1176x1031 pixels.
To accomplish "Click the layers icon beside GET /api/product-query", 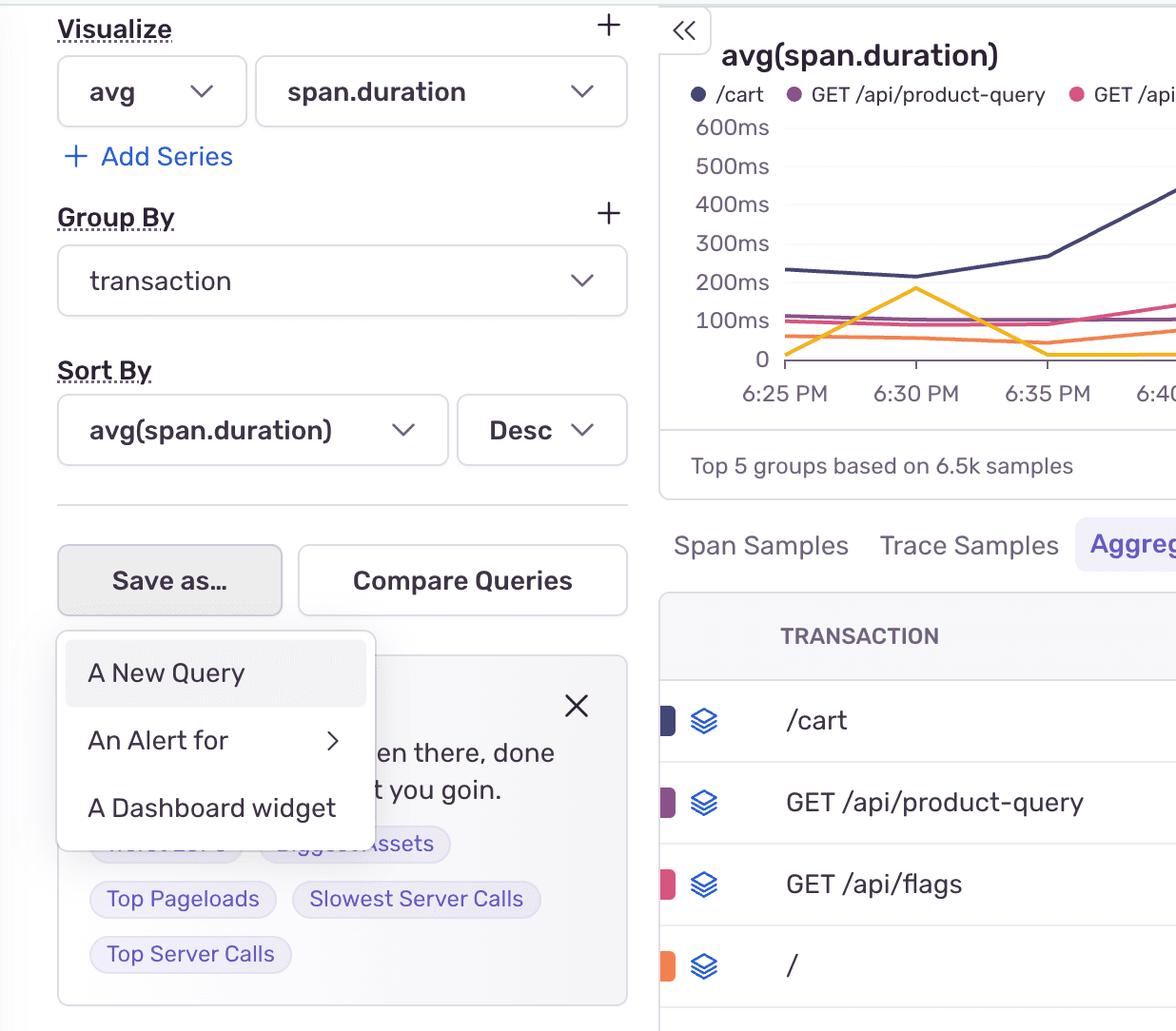I will (703, 803).
